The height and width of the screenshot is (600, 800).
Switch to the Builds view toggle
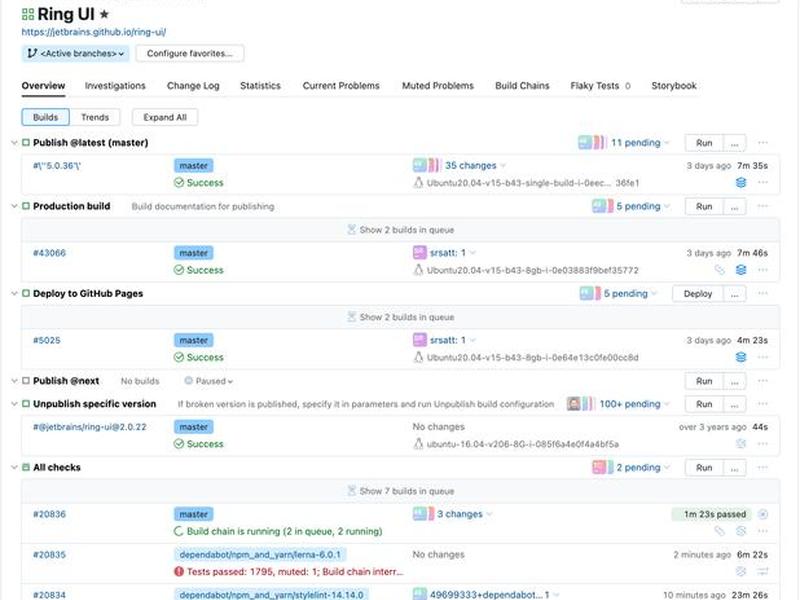45,117
